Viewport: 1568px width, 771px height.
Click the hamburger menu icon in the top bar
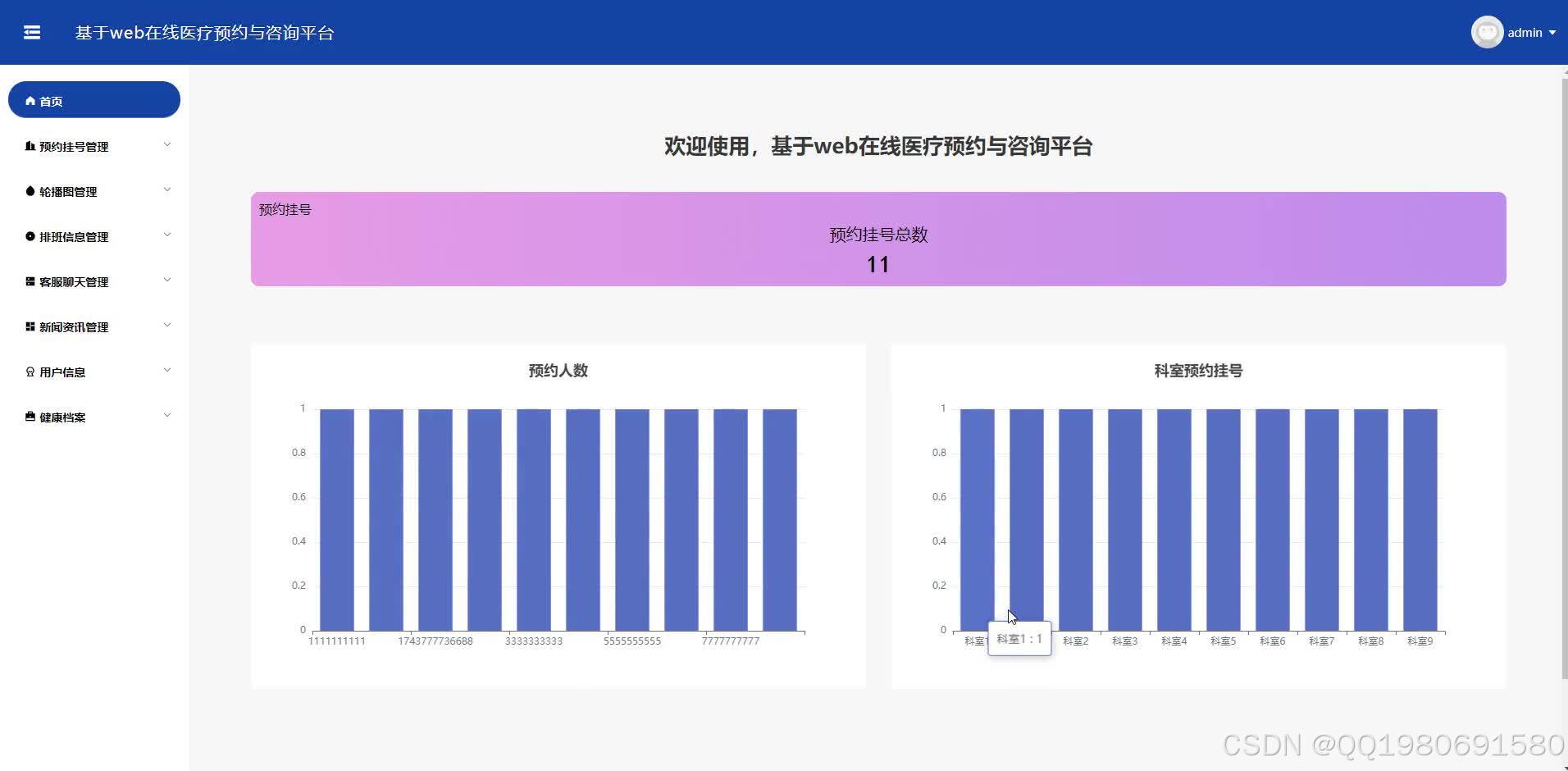32,32
